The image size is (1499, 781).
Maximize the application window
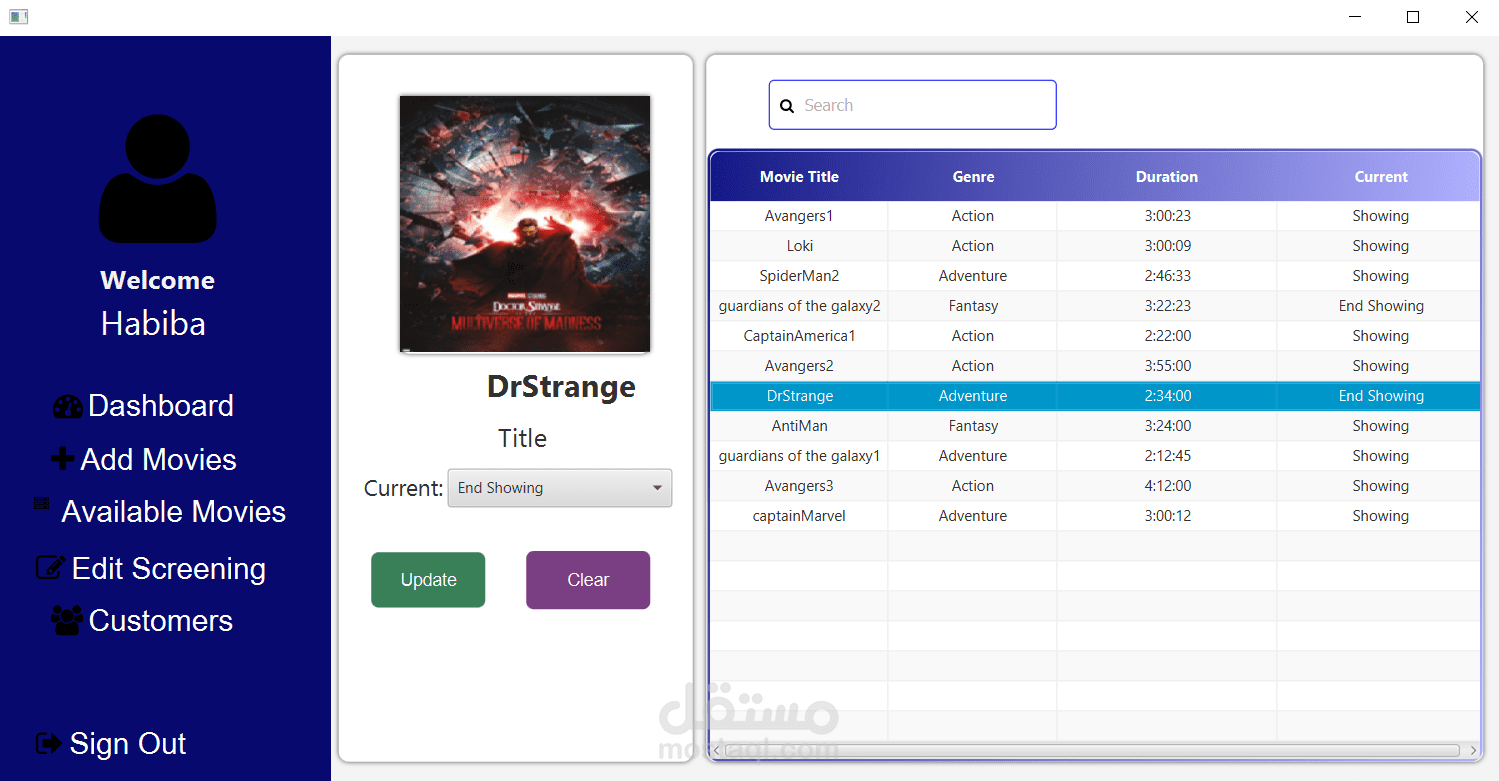1413,17
